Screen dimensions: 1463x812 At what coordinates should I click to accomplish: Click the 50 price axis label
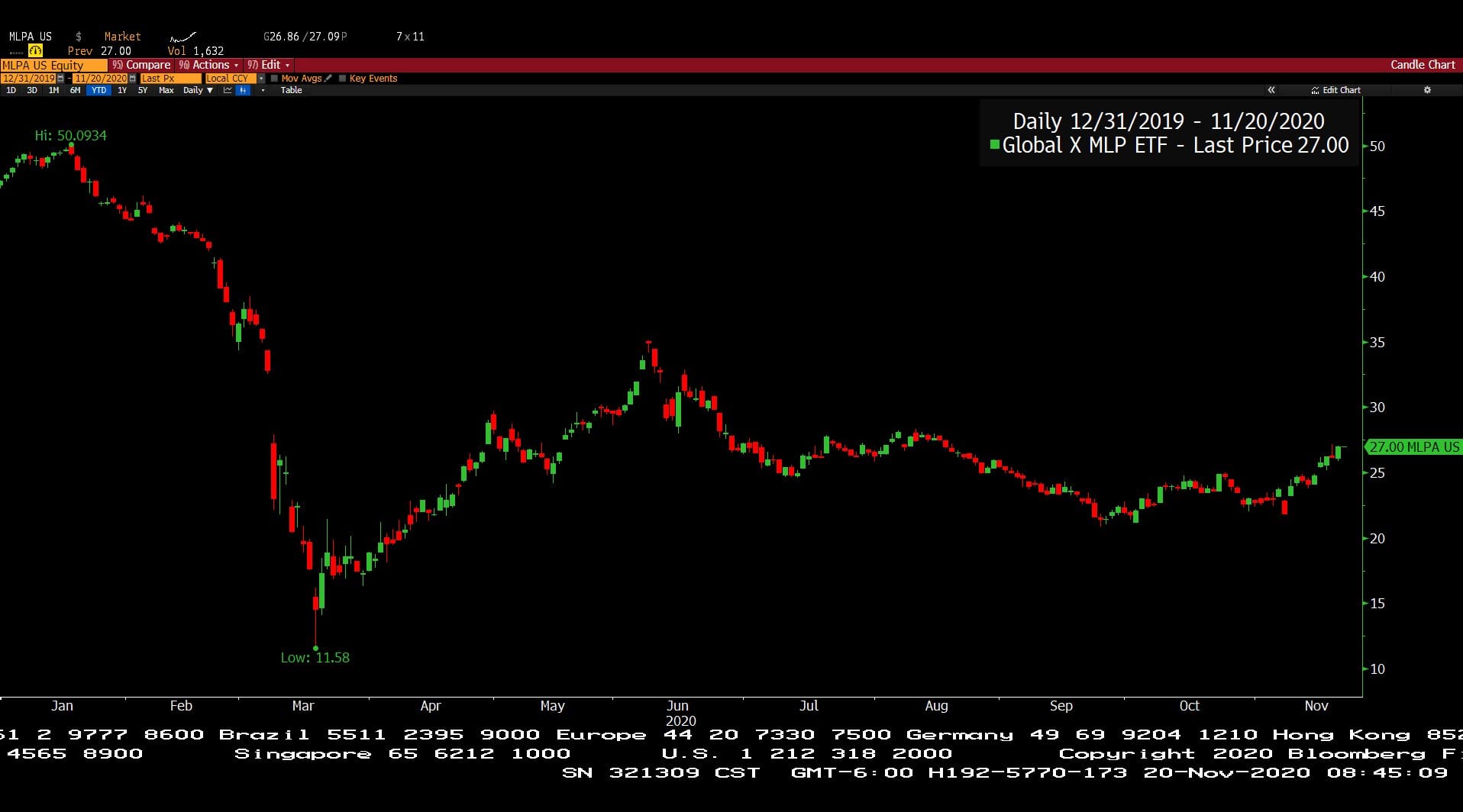pyautogui.click(x=1377, y=147)
